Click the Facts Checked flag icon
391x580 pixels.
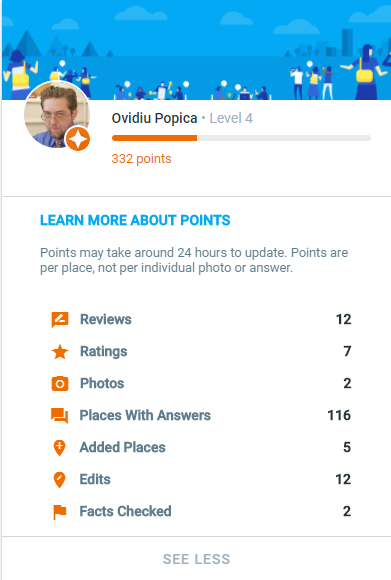point(60,512)
